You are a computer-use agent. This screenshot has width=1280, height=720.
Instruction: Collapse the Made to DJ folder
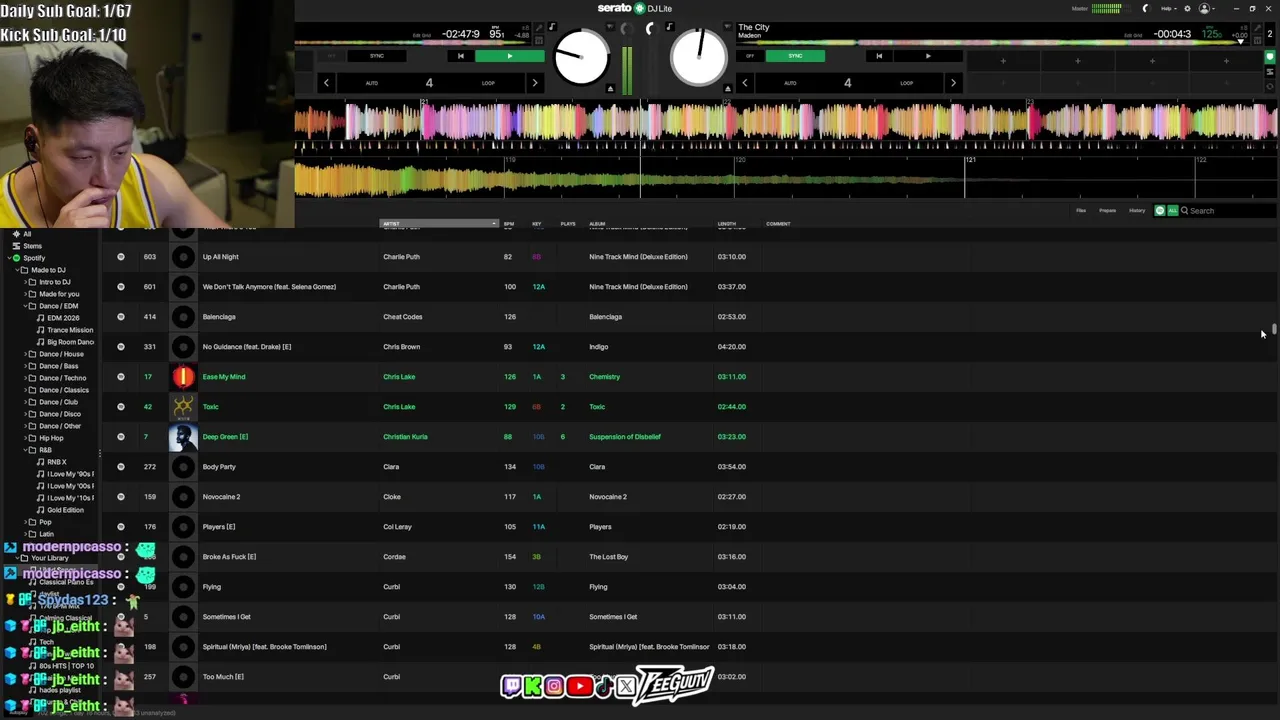15,270
